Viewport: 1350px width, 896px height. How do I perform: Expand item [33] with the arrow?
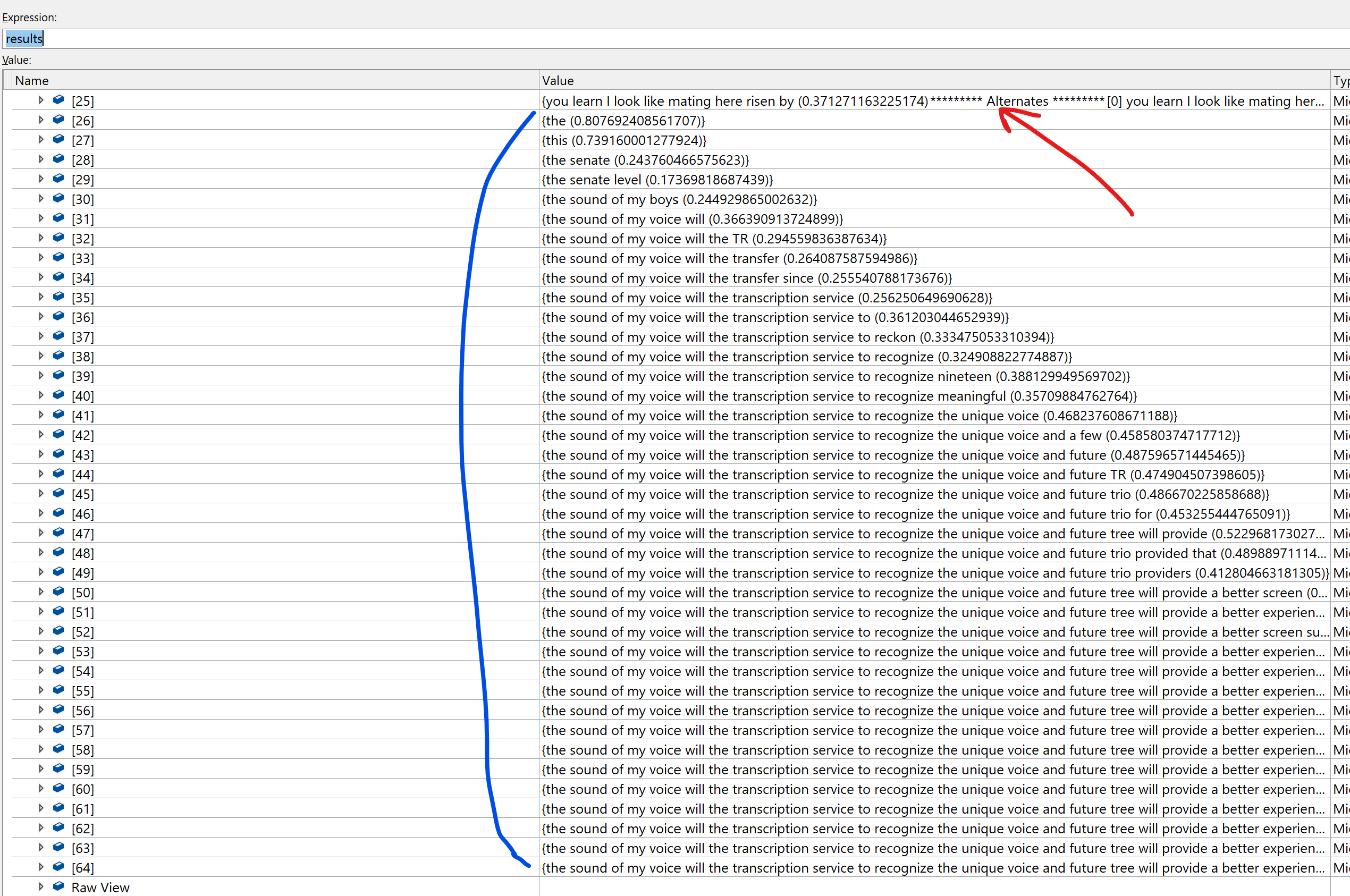[x=41, y=258]
